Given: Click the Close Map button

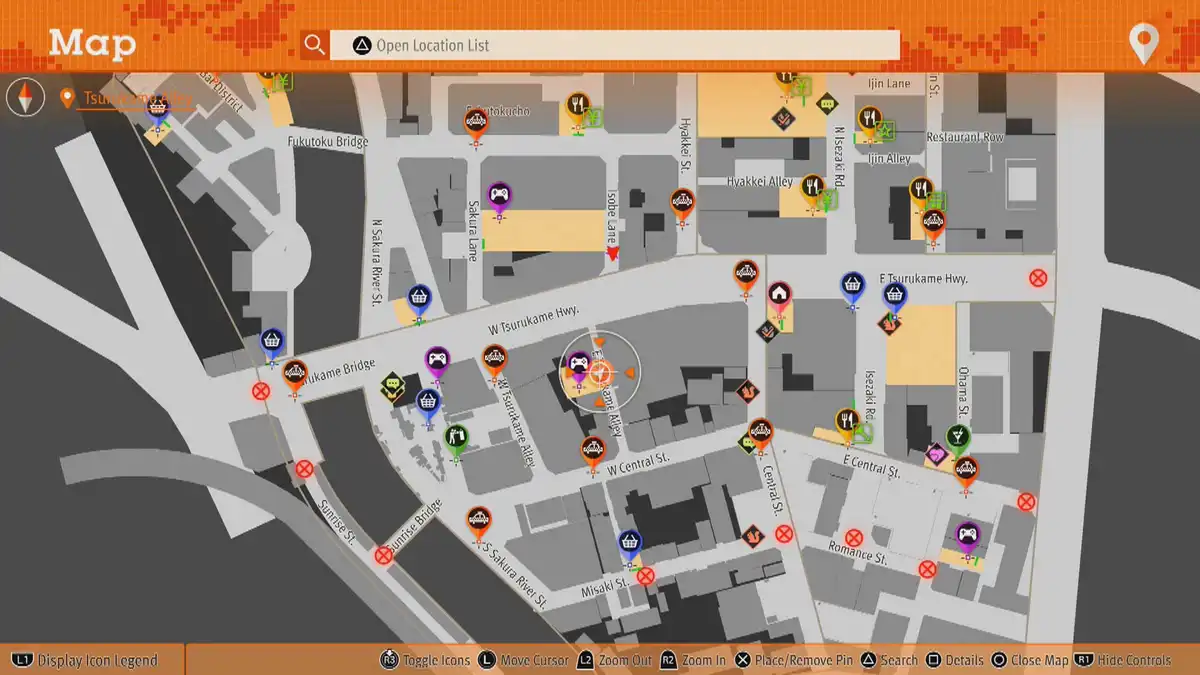Looking at the screenshot, I should coord(1029,660).
